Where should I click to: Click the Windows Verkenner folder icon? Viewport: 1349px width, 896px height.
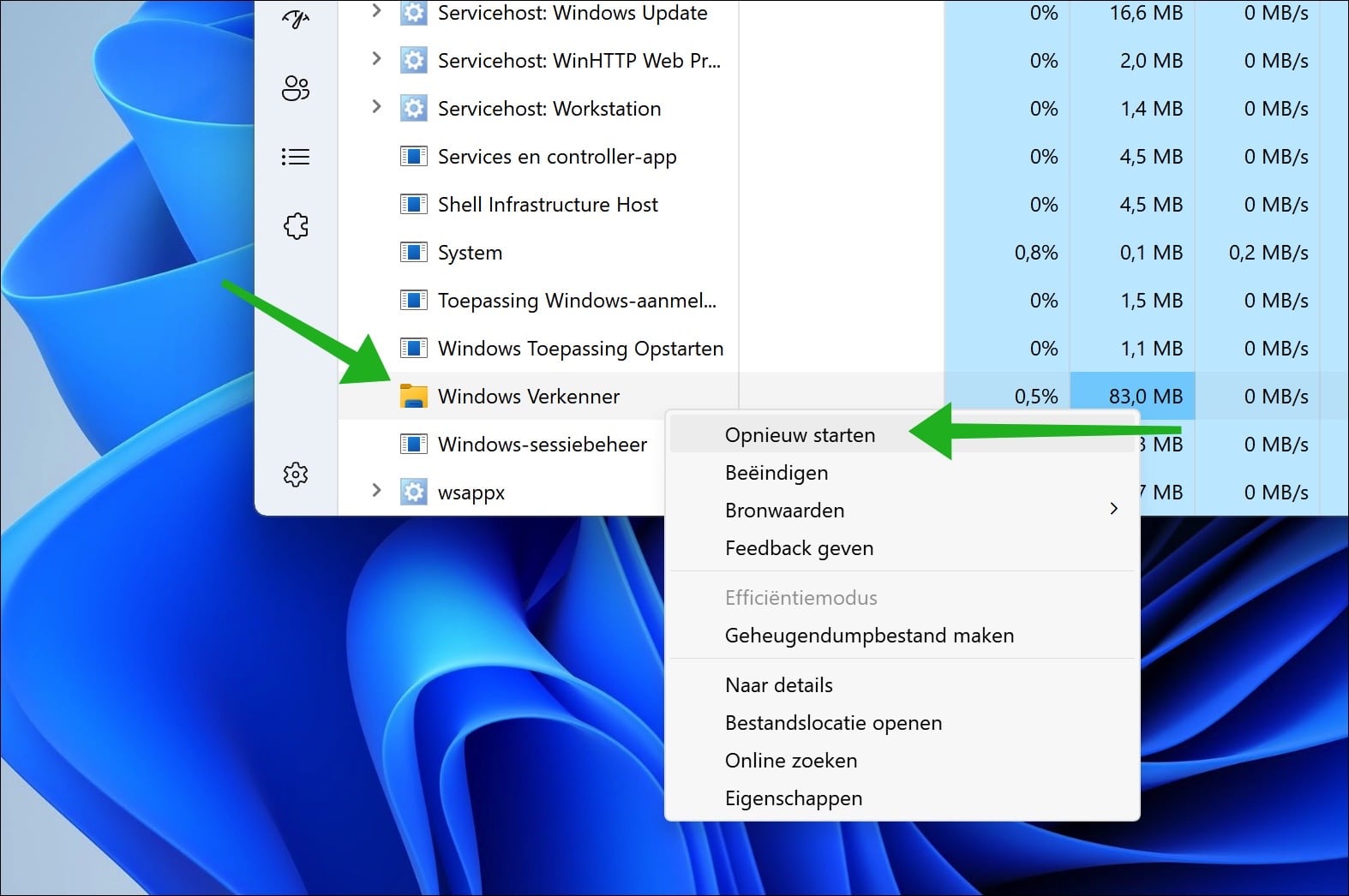click(413, 396)
